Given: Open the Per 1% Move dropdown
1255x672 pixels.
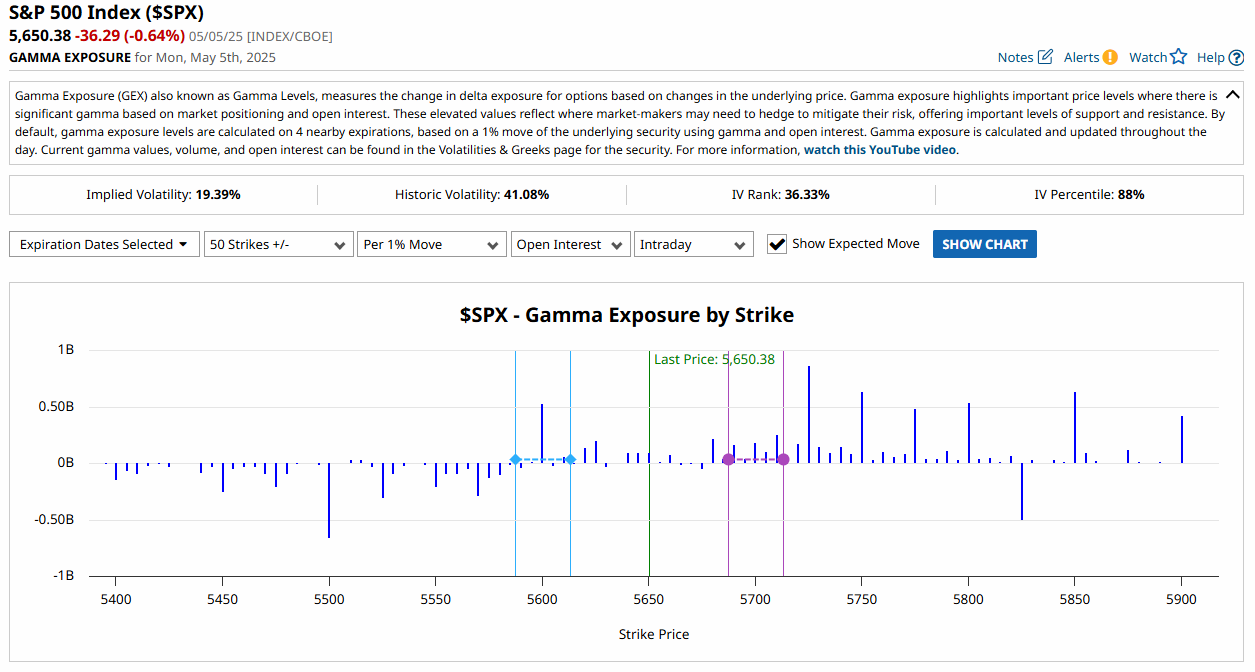Looking at the screenshot, I should 432,244.
